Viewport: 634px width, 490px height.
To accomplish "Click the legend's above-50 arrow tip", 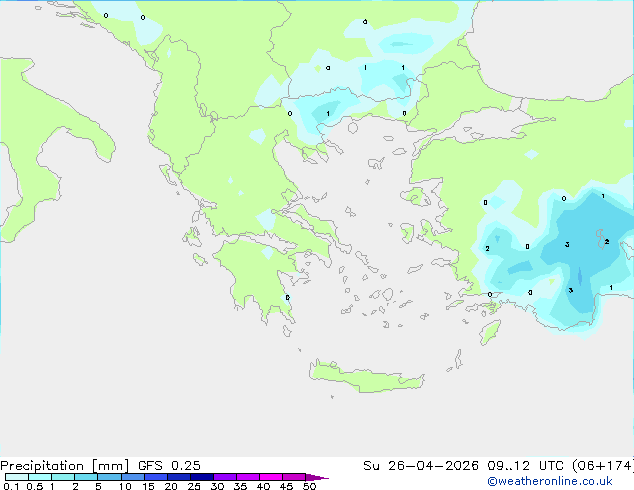I will click(317, 477).
